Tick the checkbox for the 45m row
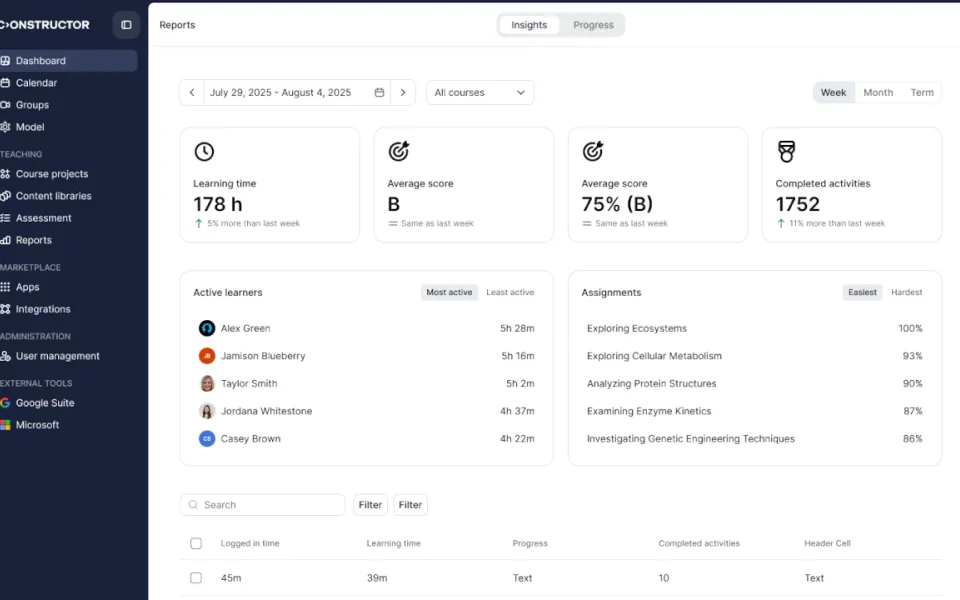Image resolution: width=960 pixels, height=600 pixels. point(196,578)
